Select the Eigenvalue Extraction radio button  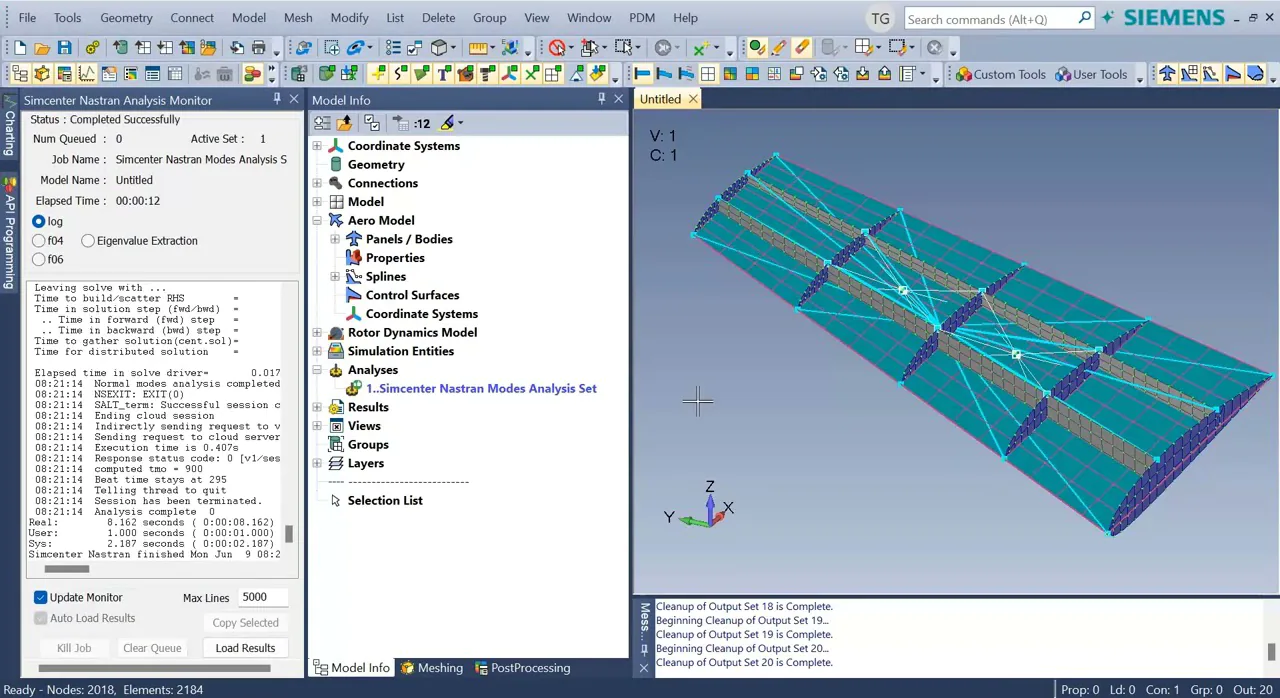click(x=88, y=240)
